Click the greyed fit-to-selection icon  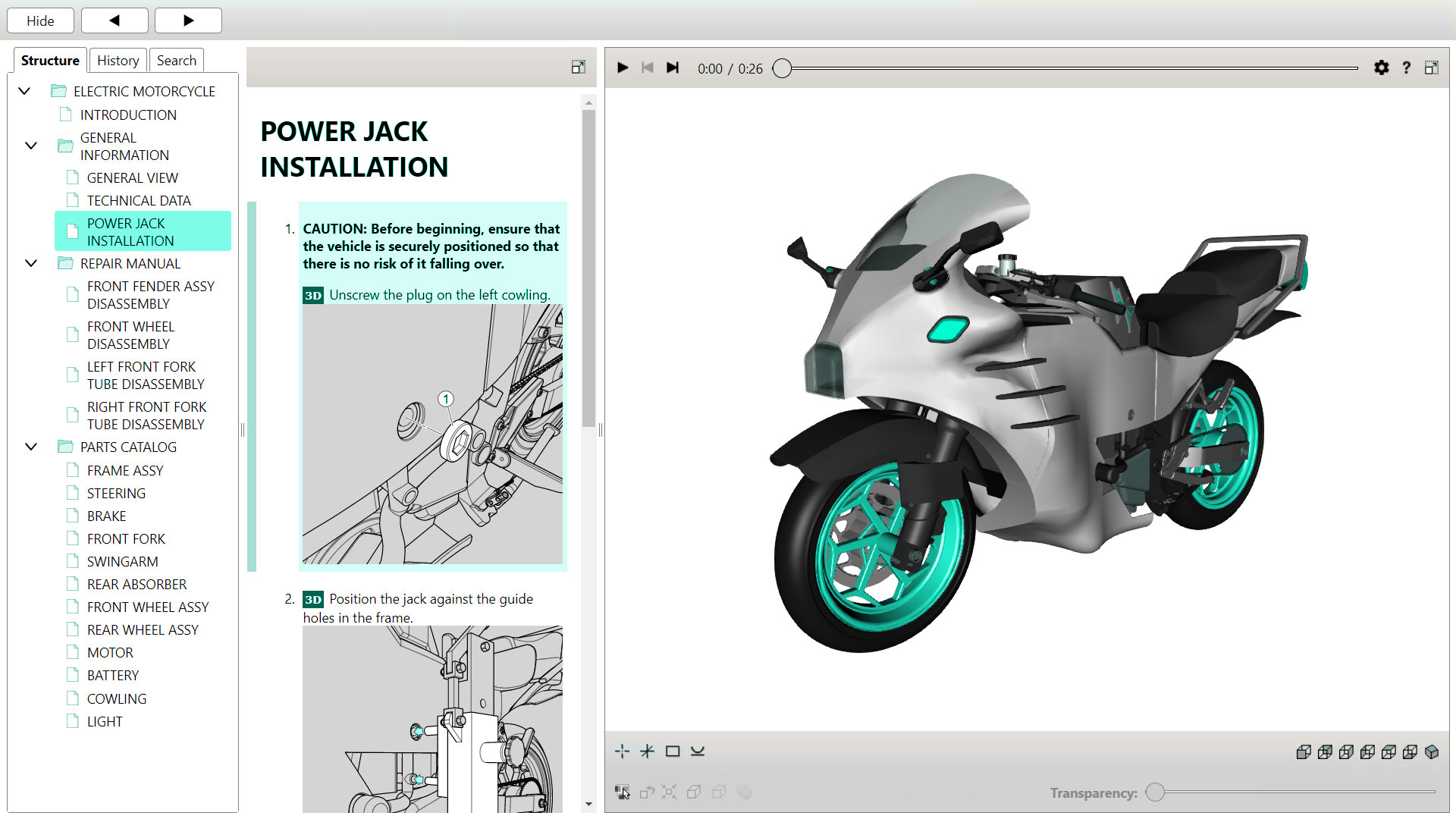669,792
